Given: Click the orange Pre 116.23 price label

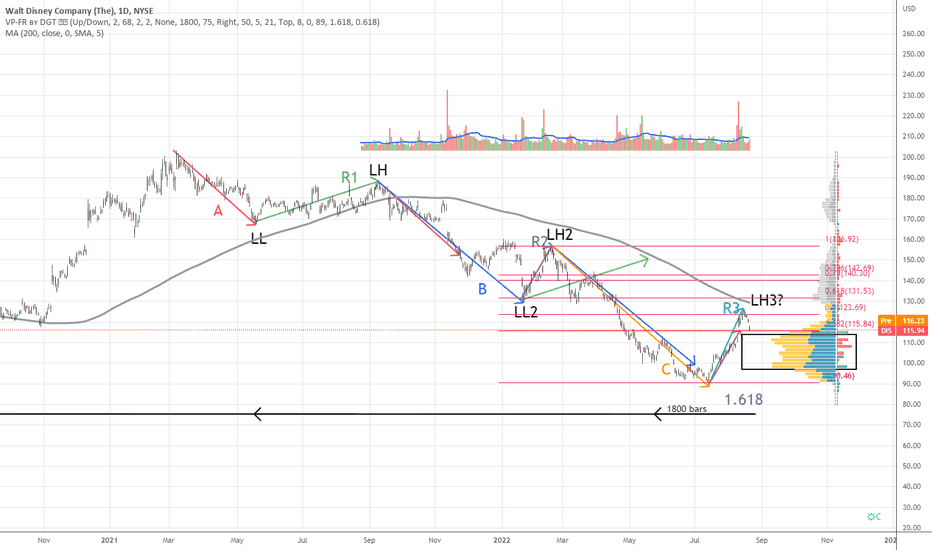Looking at the screenshot, I should coord(902,320).
